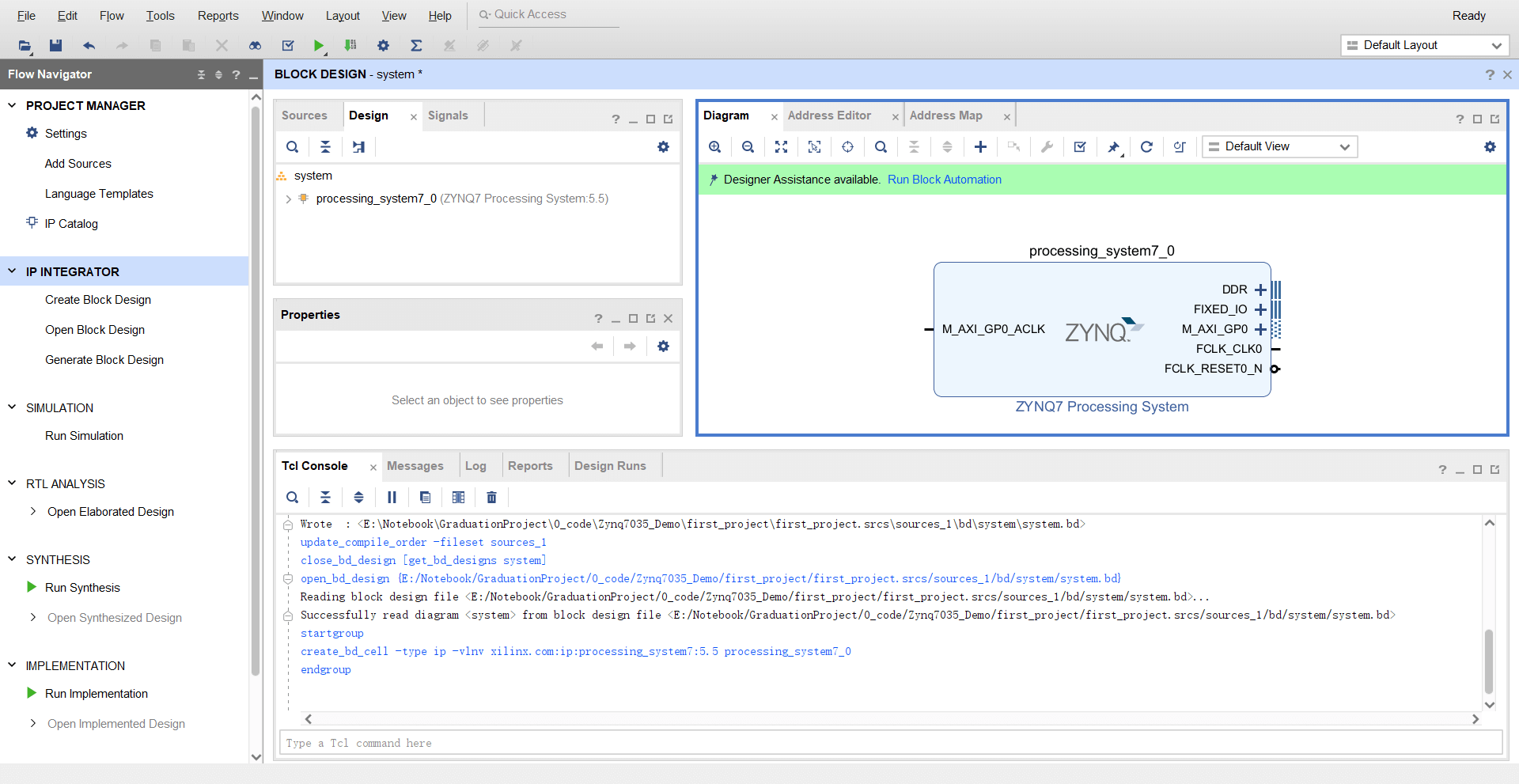Click the search icon in the Design panel
Viewport: 1519px width, 784px height.
(292, 146)
